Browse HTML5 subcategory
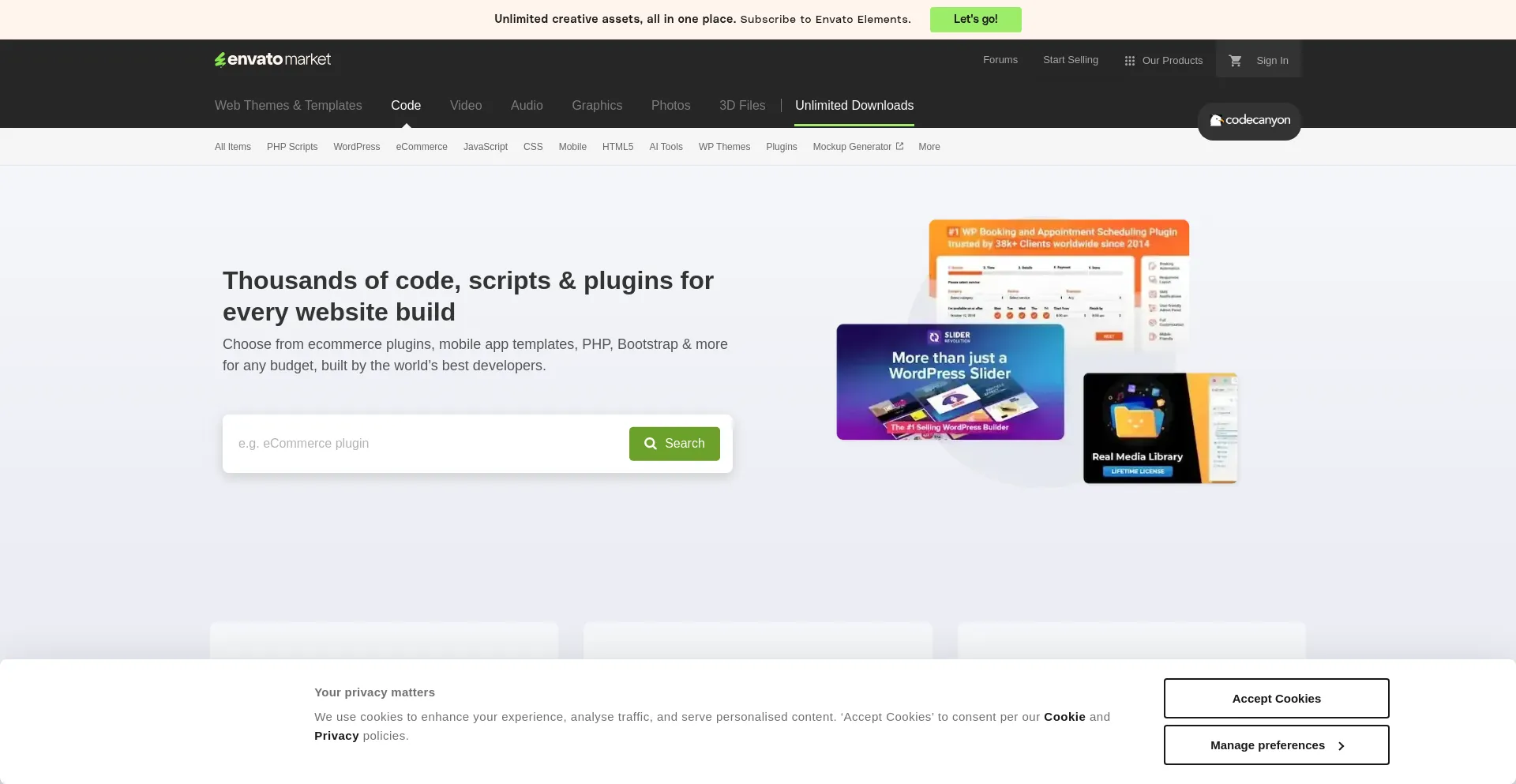The height and width of the screenshot is (784, 1516). coord(618,147)
